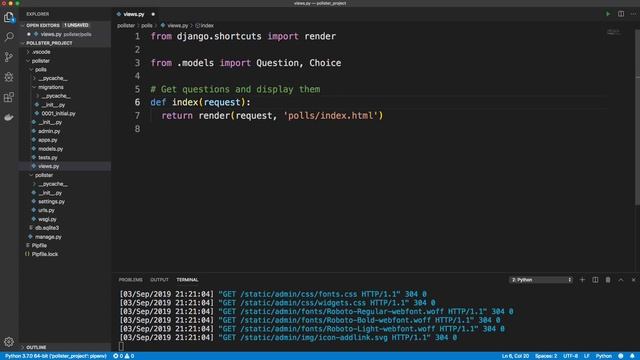640x360 pixels.
Task: Click 'Ln 6, Col 20' cursor position
Action: (515, 356)
